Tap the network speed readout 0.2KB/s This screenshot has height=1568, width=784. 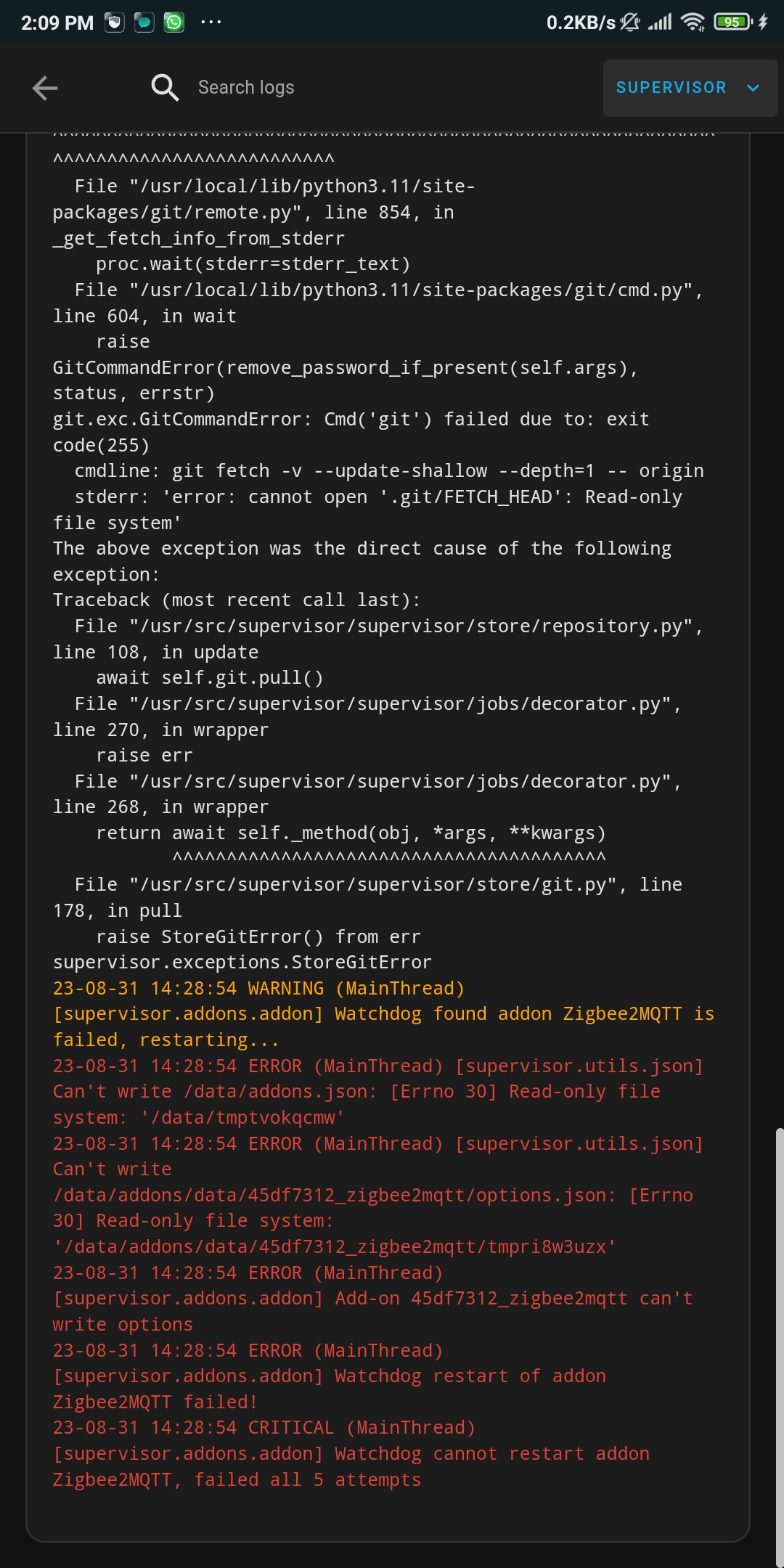coord(577,21)
